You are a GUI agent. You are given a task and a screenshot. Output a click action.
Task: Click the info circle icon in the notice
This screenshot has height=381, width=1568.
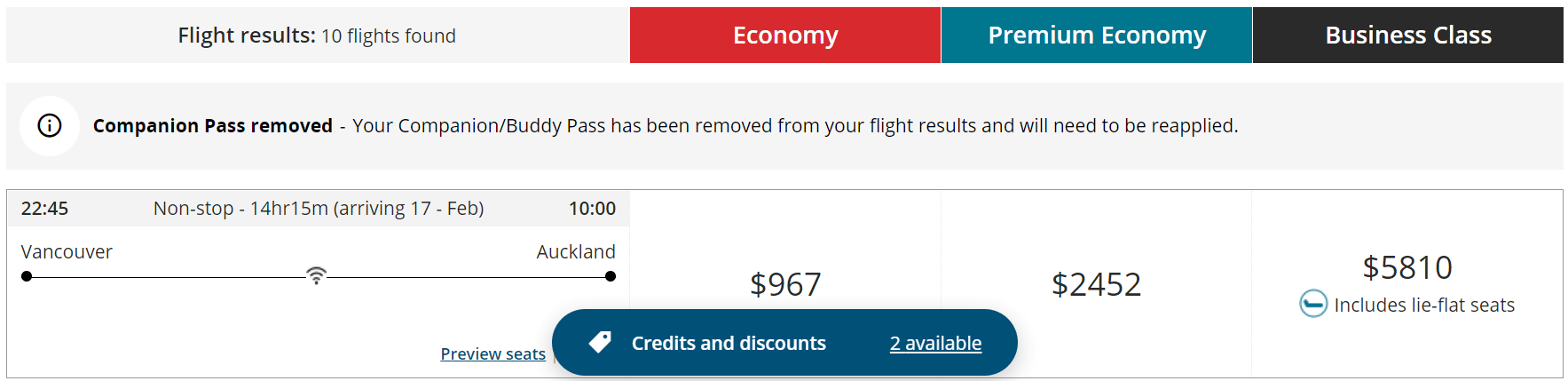coord(50,126)
